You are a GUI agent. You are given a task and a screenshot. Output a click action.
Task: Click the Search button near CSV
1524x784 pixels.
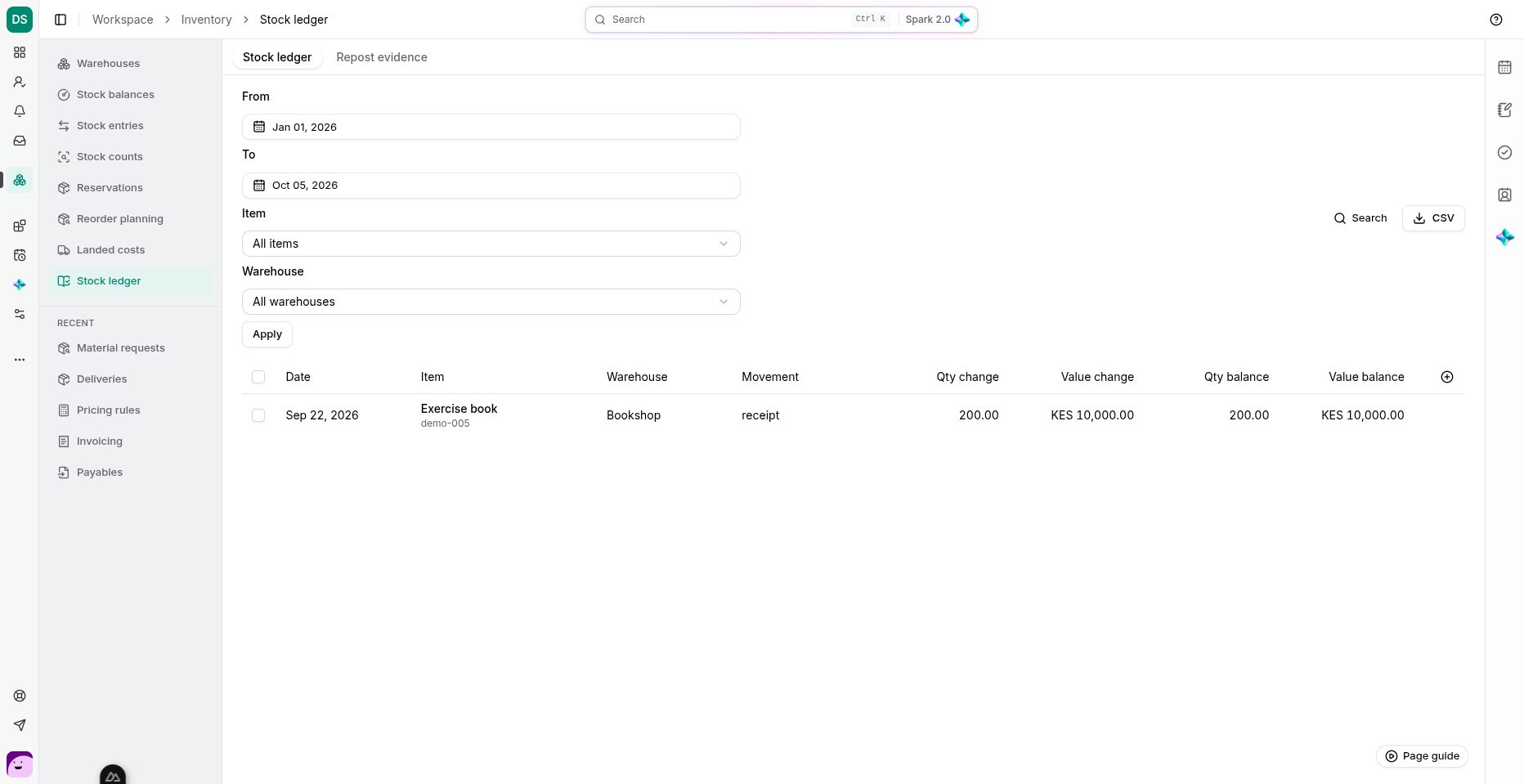click(x=1360, y=218)
